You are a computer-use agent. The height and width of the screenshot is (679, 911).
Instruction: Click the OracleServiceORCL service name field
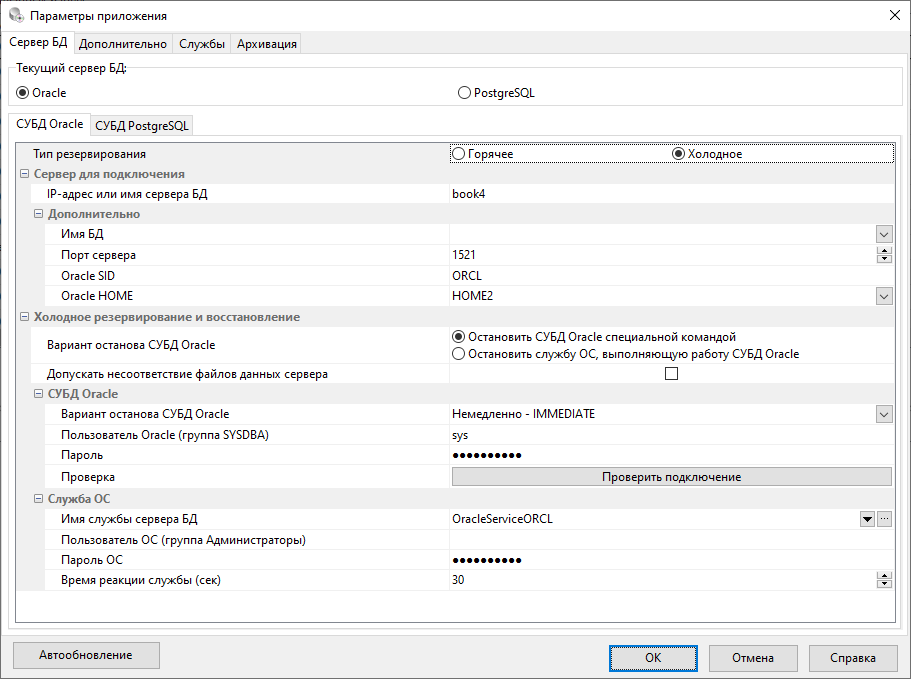(x=654, y=519)
